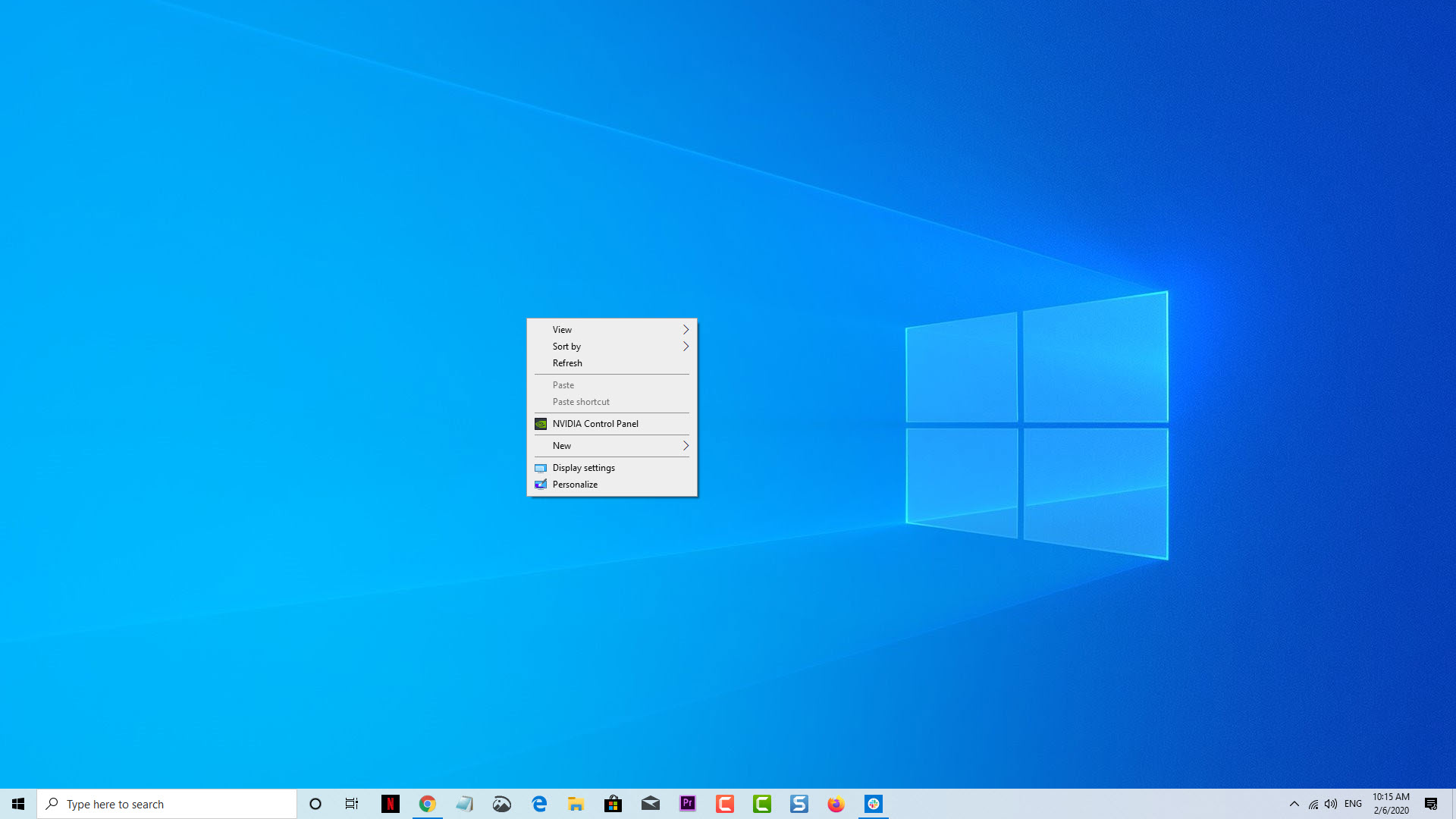The width and height of the screenshot is (1456, 819).
Task: Launch the Microsoft Store
Action: point(613,803)
